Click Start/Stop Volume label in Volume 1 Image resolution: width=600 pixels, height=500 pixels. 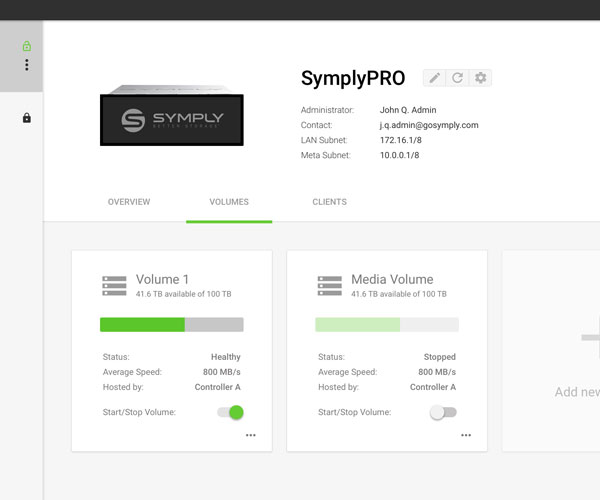coord(139,412)
